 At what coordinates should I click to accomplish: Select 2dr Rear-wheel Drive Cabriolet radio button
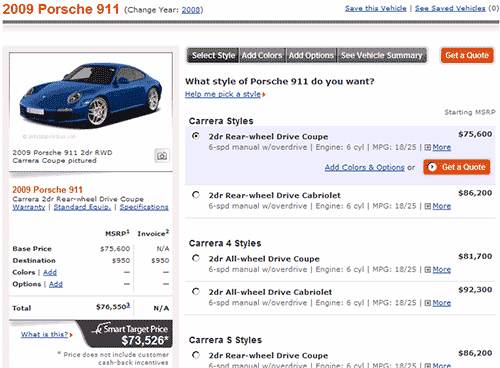[x=196, y=195]
